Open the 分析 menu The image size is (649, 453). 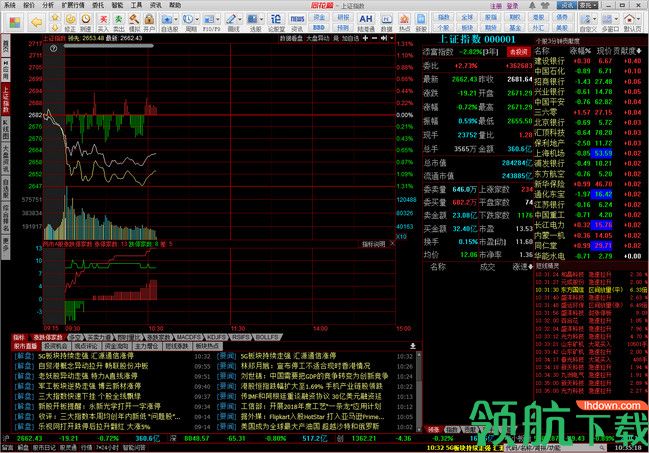click(48, 5)
